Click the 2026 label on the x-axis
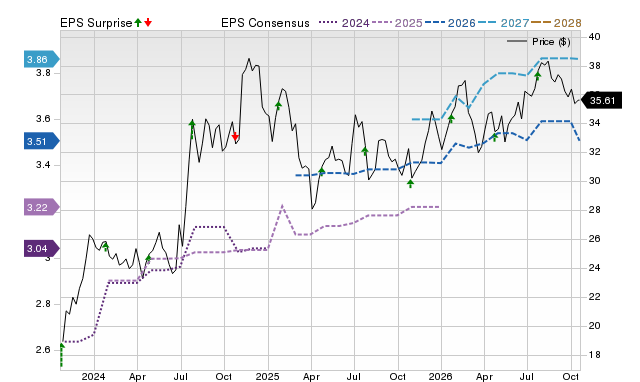The image size is (640, 382). tap(440, 376)
